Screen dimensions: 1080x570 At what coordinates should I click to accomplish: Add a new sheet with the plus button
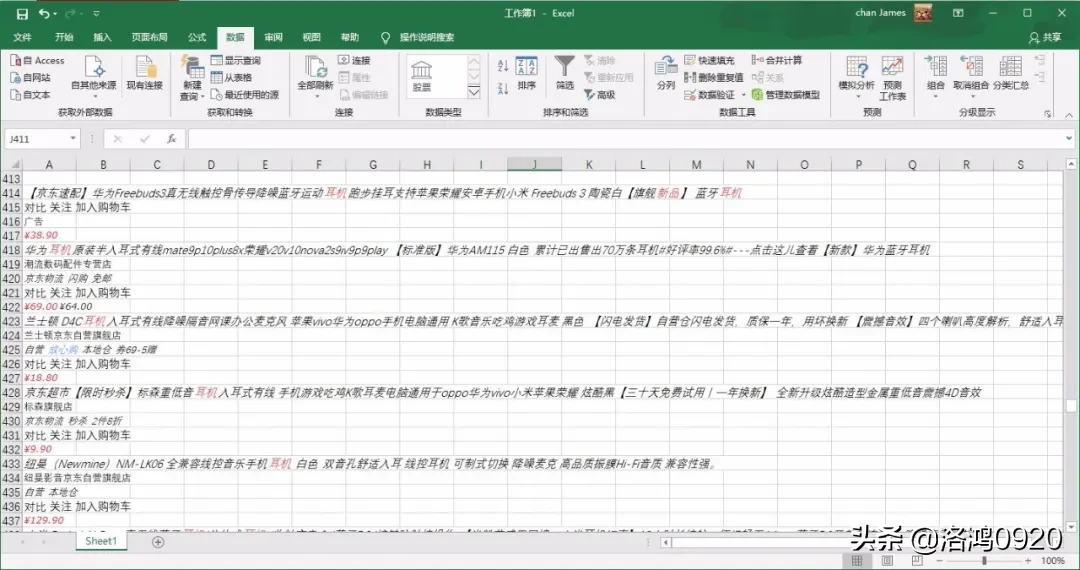(x=158, y=542)
